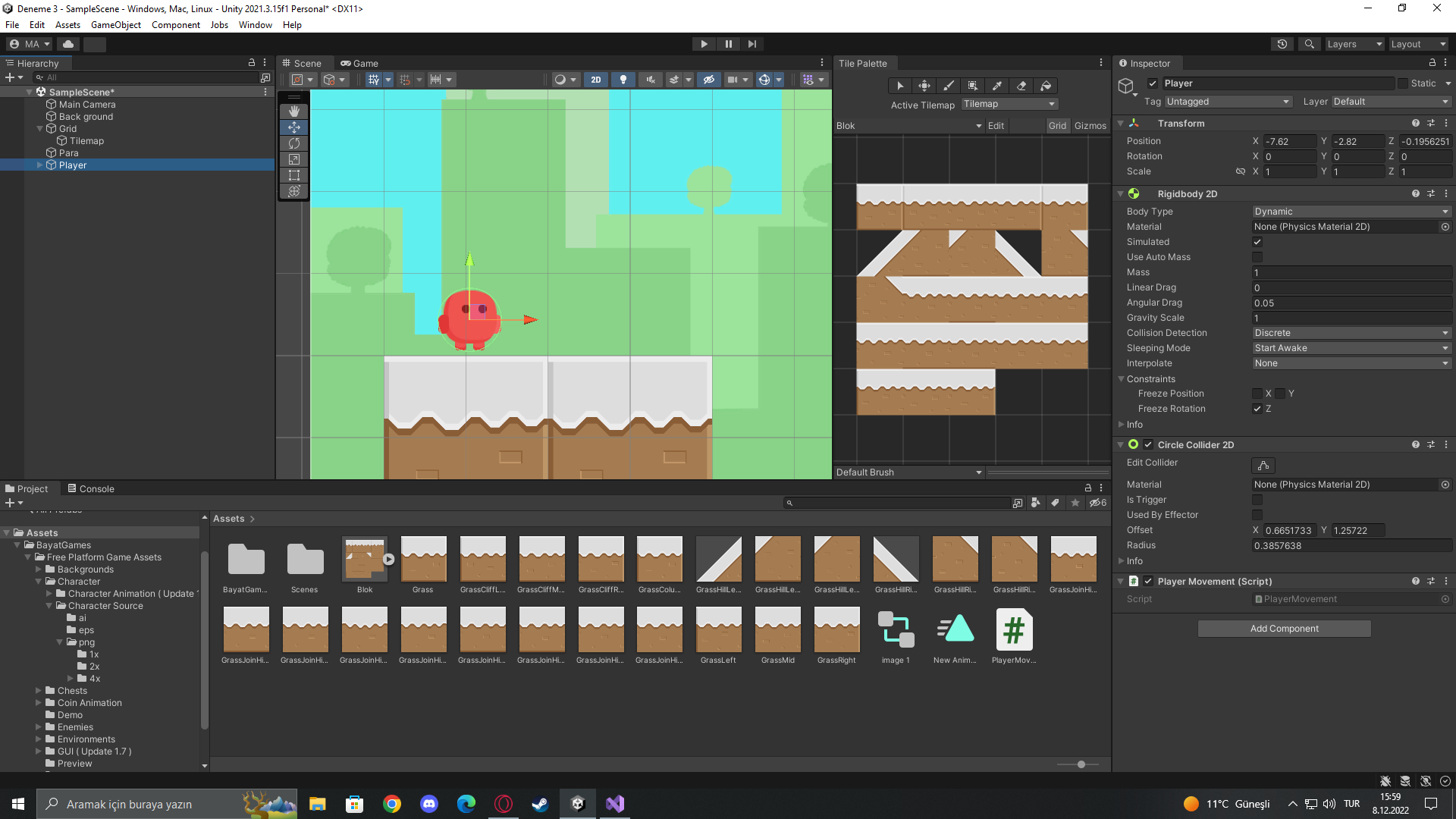The image size is (1456, 819).
Task: Adjust the asset thumbnail size slider
Action: (1081, 764)
